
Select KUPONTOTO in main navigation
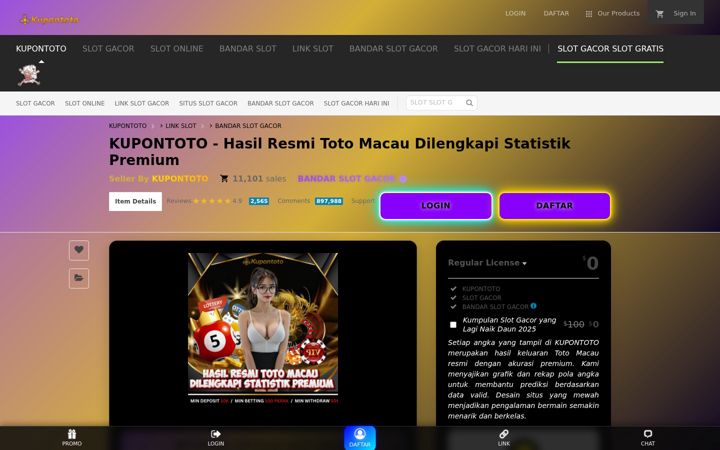coord(41,49)
